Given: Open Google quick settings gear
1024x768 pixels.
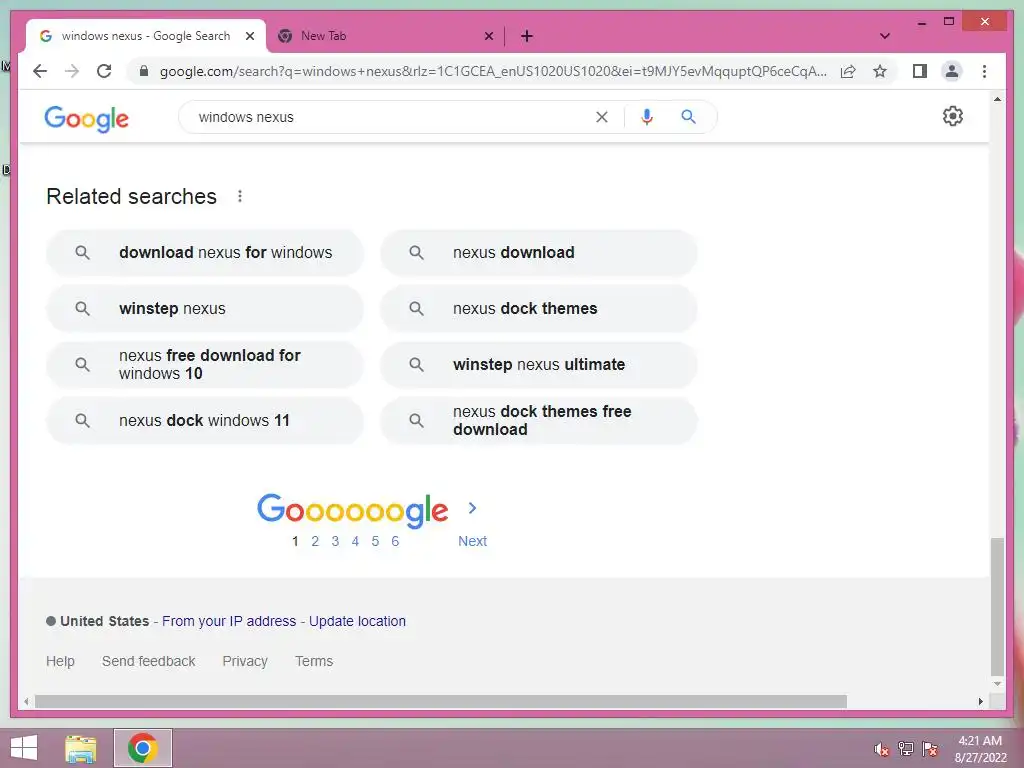Looking at the screenshot, I should (952, 116).
